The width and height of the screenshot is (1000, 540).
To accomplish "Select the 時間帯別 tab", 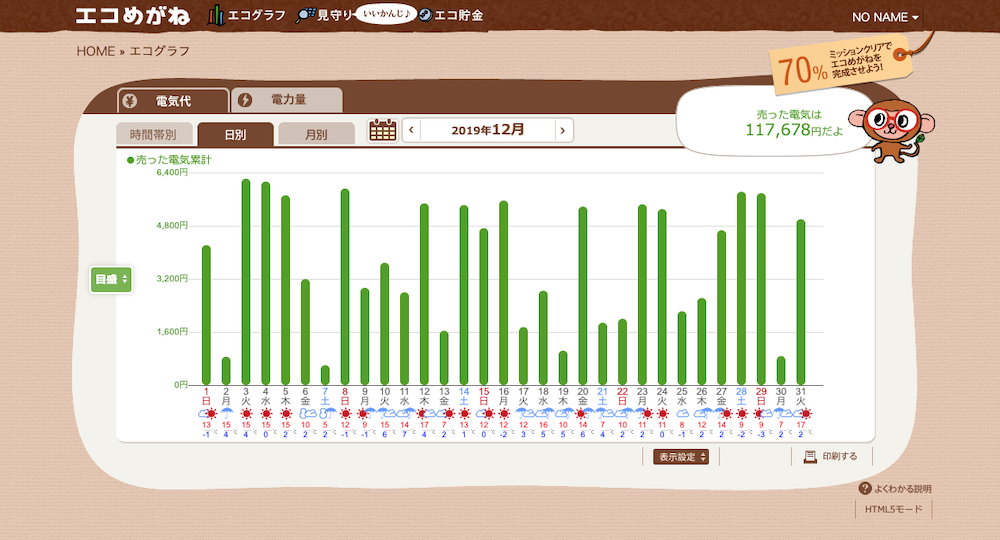I will (x=153, y=134).
